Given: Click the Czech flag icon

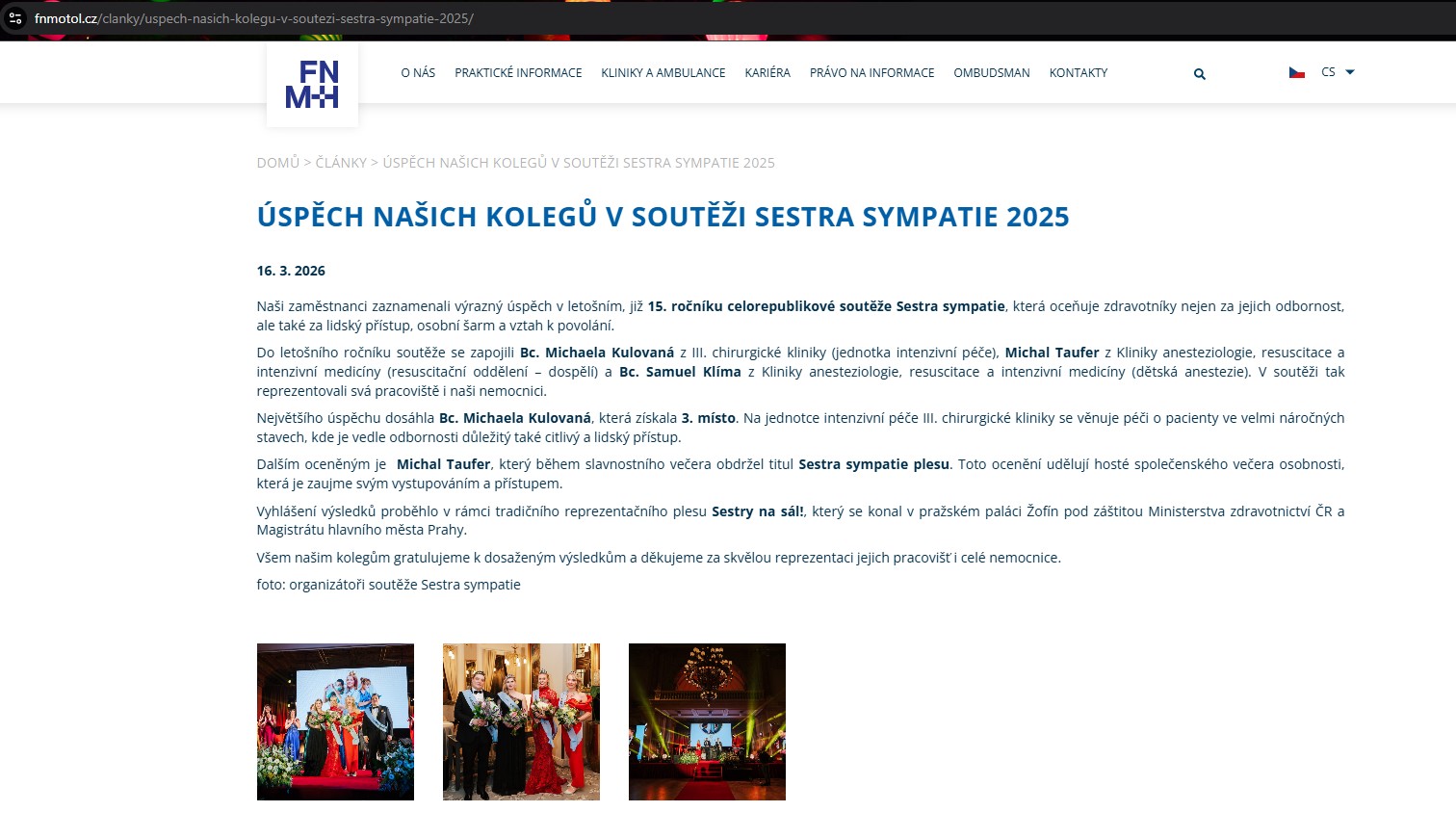Looking at the screenshot, I should 1296,72.
